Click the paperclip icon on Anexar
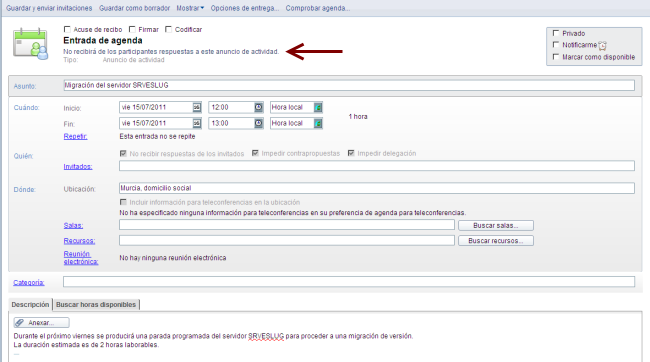The height and width of the screenshot is (362, 650). pyautogui.click(x=19, y=323)
